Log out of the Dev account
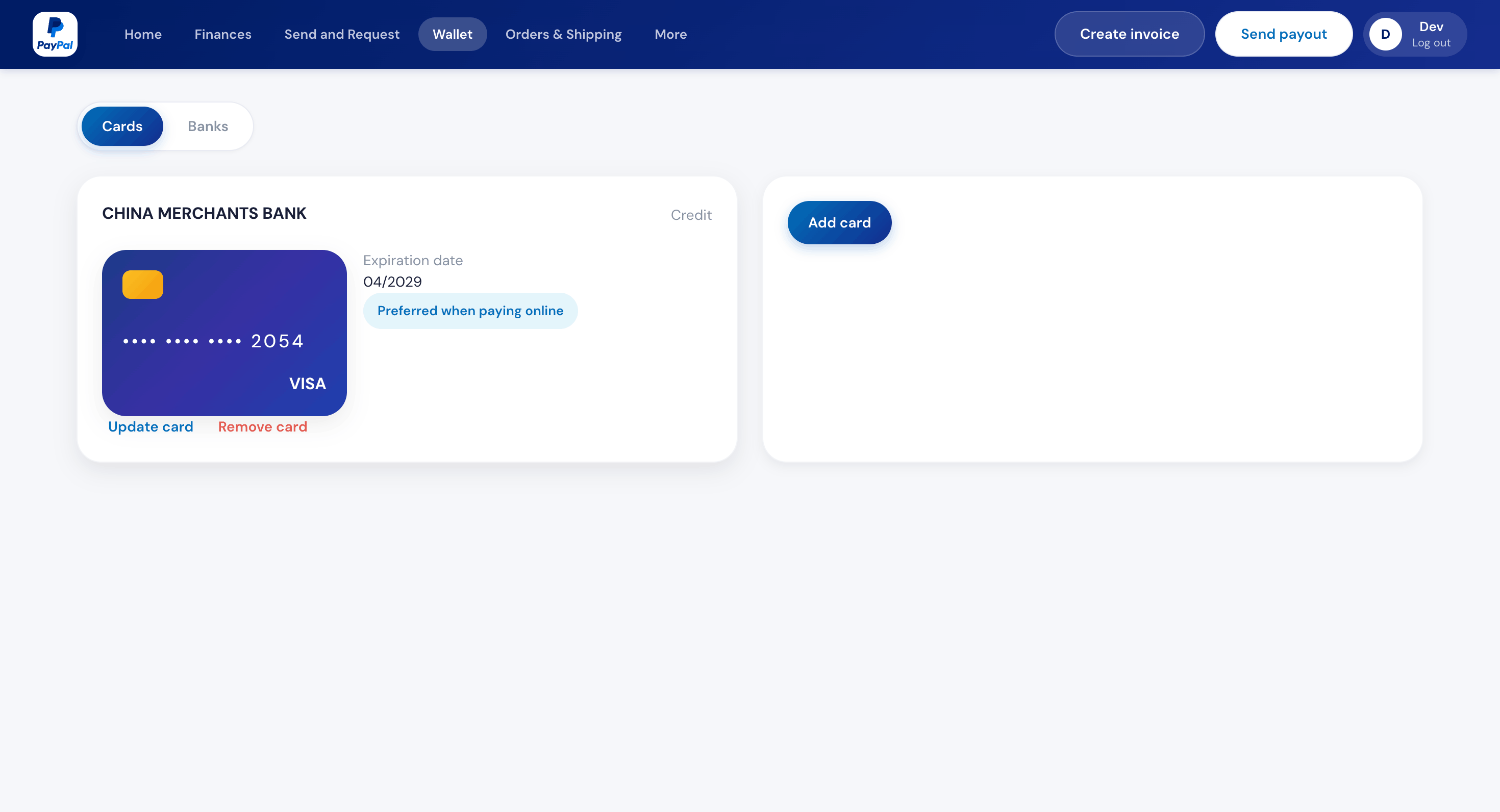Screen dimensions: 1500x812 [x=1431, y=43]
